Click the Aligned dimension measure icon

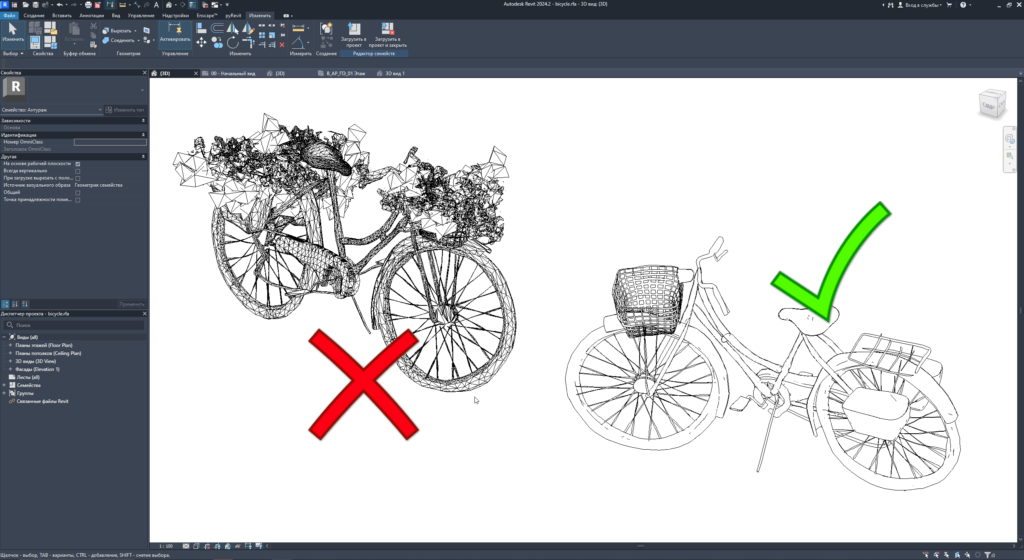click(298, 28)
